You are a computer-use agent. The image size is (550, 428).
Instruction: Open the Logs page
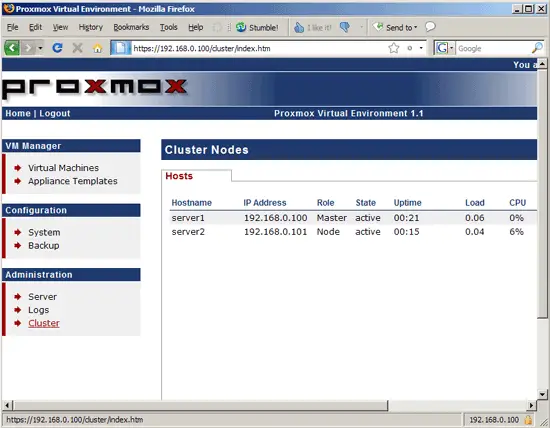click(x=39, y=310)
